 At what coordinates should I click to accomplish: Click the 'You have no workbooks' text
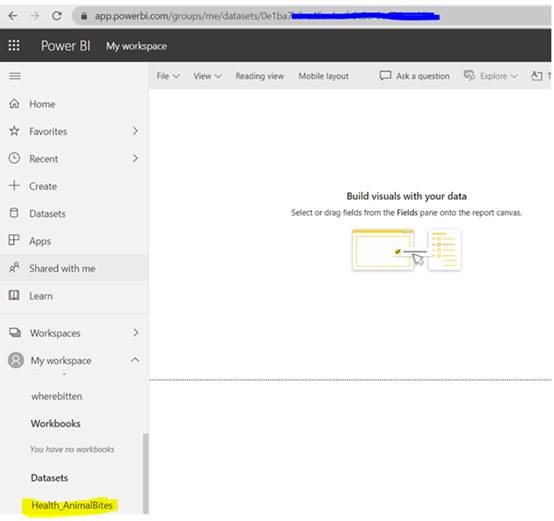point(72,449)
